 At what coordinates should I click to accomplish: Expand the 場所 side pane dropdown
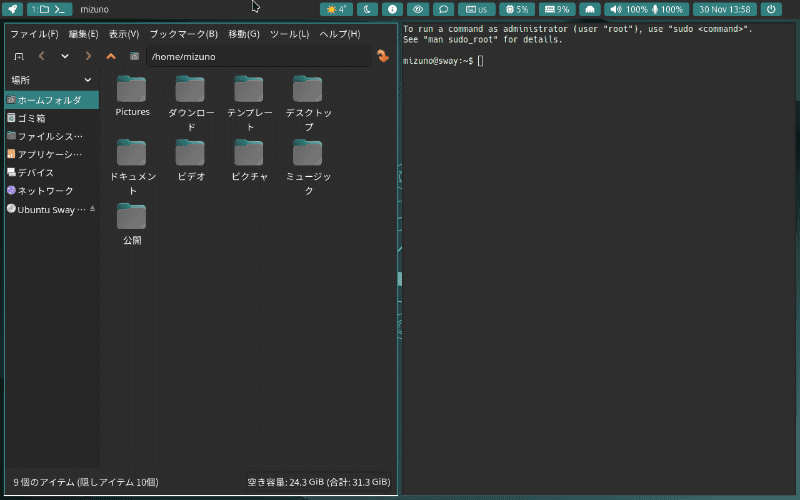point(88,80)
